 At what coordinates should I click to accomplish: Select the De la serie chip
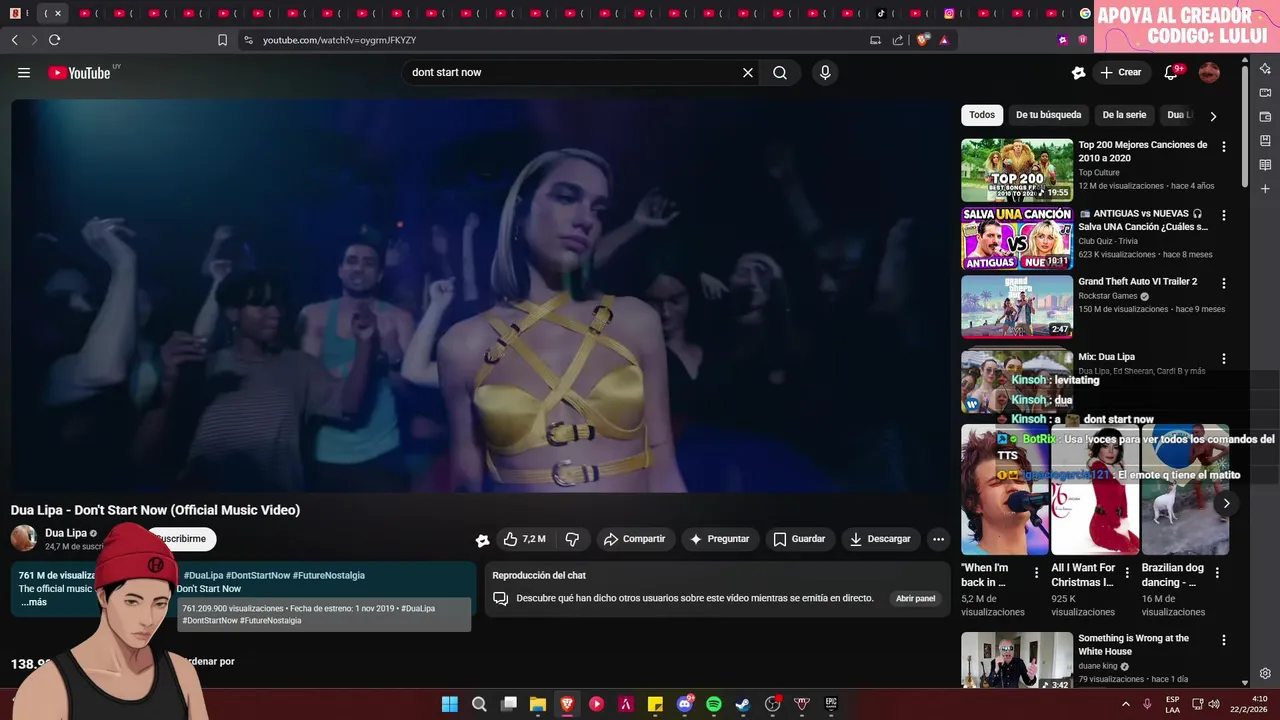point(1124,115)
